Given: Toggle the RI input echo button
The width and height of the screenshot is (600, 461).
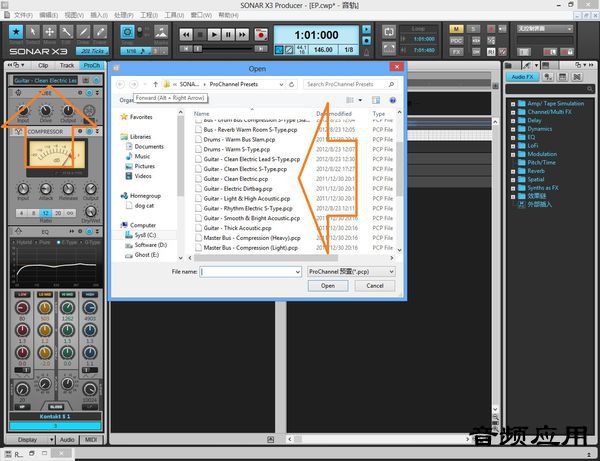Looking at the screenshot, I should pos(491,52).
